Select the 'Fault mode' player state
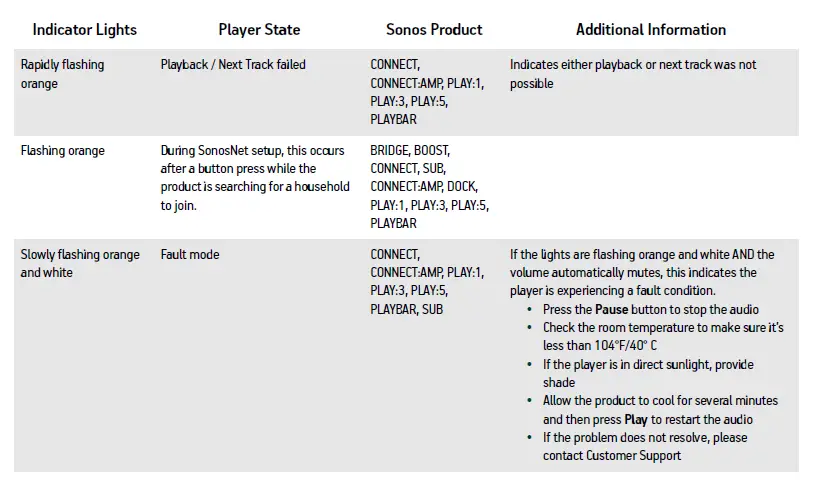 coord(190,255)
